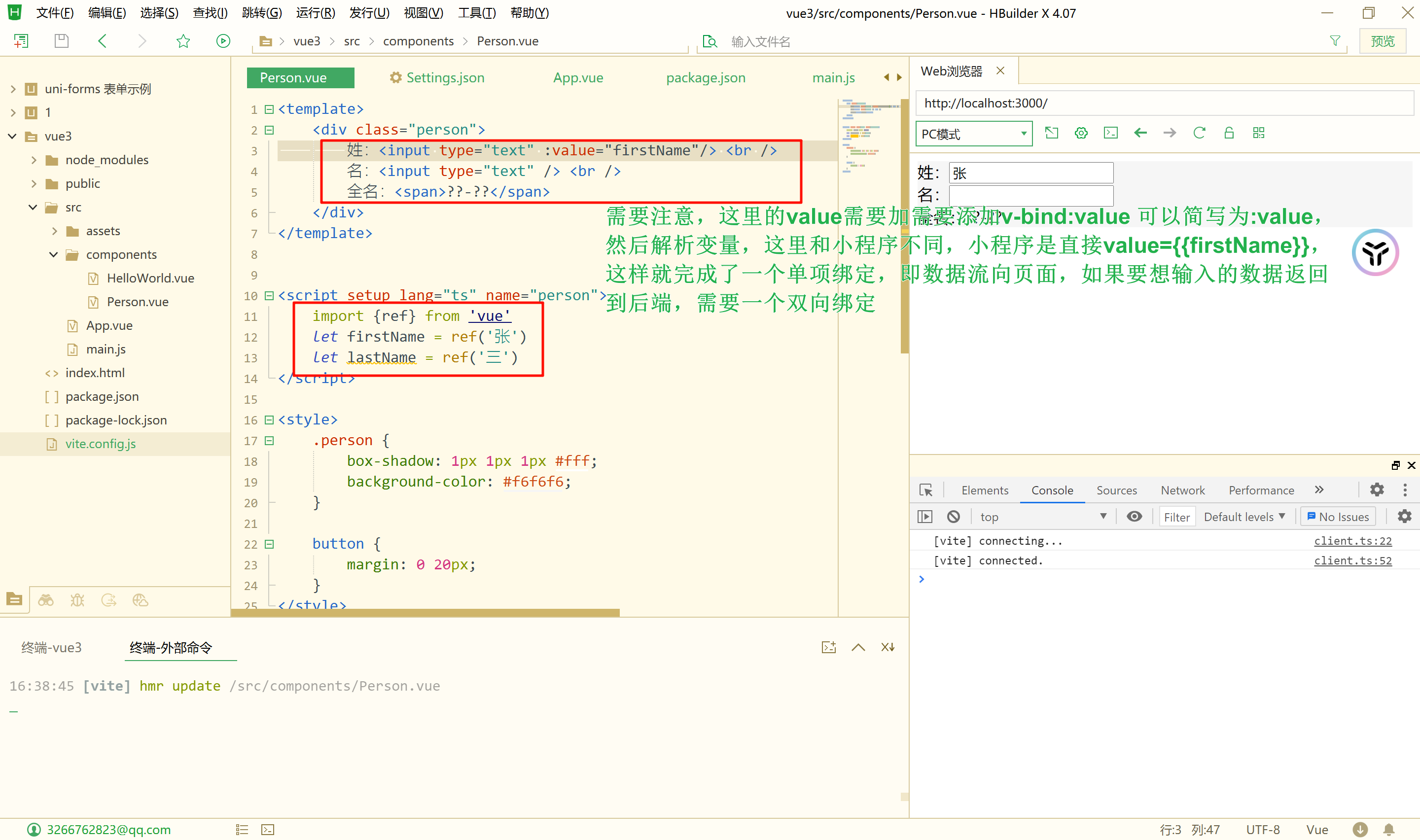Toggle the console sidebar panel button
Screen dimensions: 1420x840
(x=924, y=516)
